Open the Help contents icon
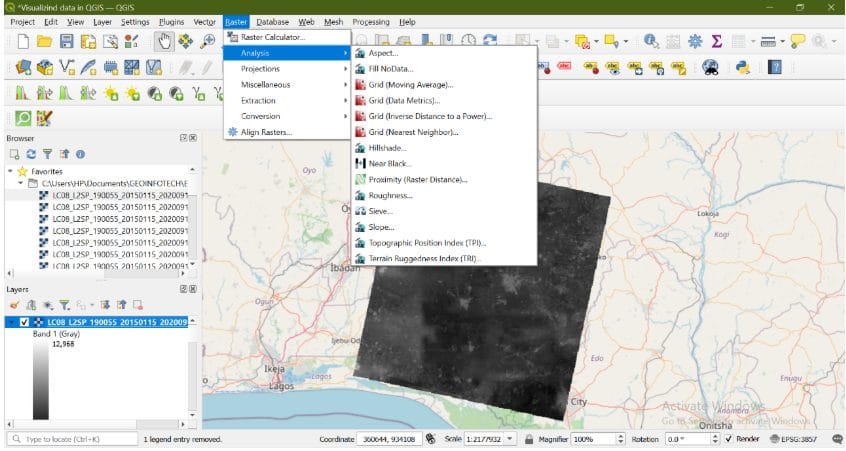The height and width of the screenshot is (451, 846). tap(774, 68)
